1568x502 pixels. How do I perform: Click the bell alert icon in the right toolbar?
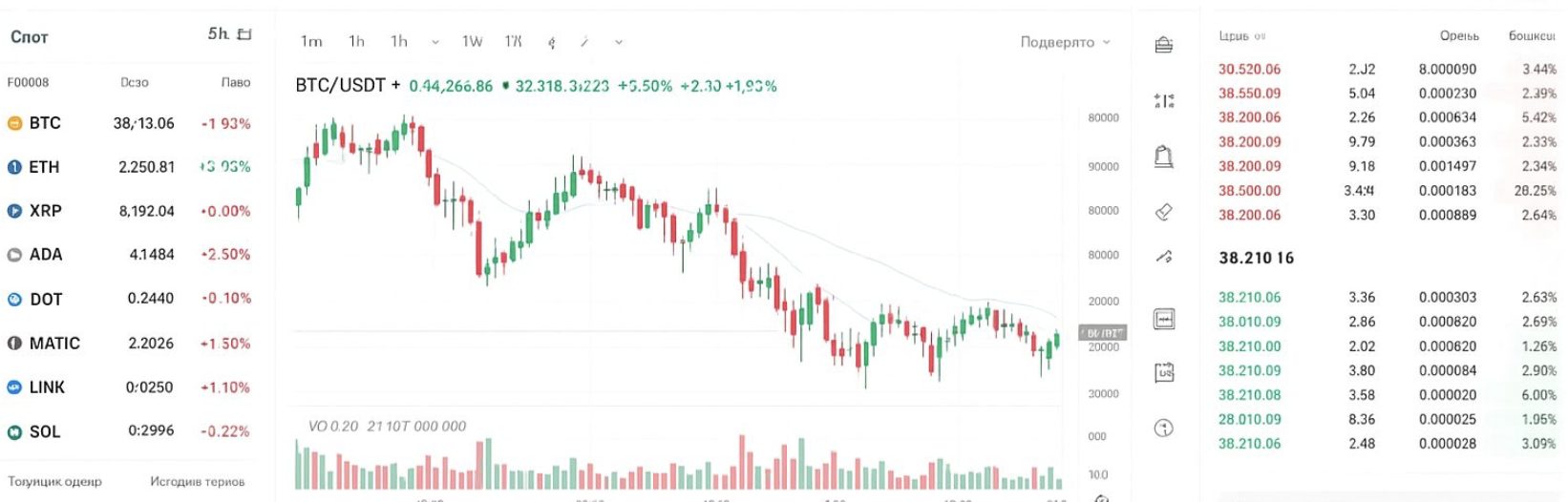pos(1163,157)
